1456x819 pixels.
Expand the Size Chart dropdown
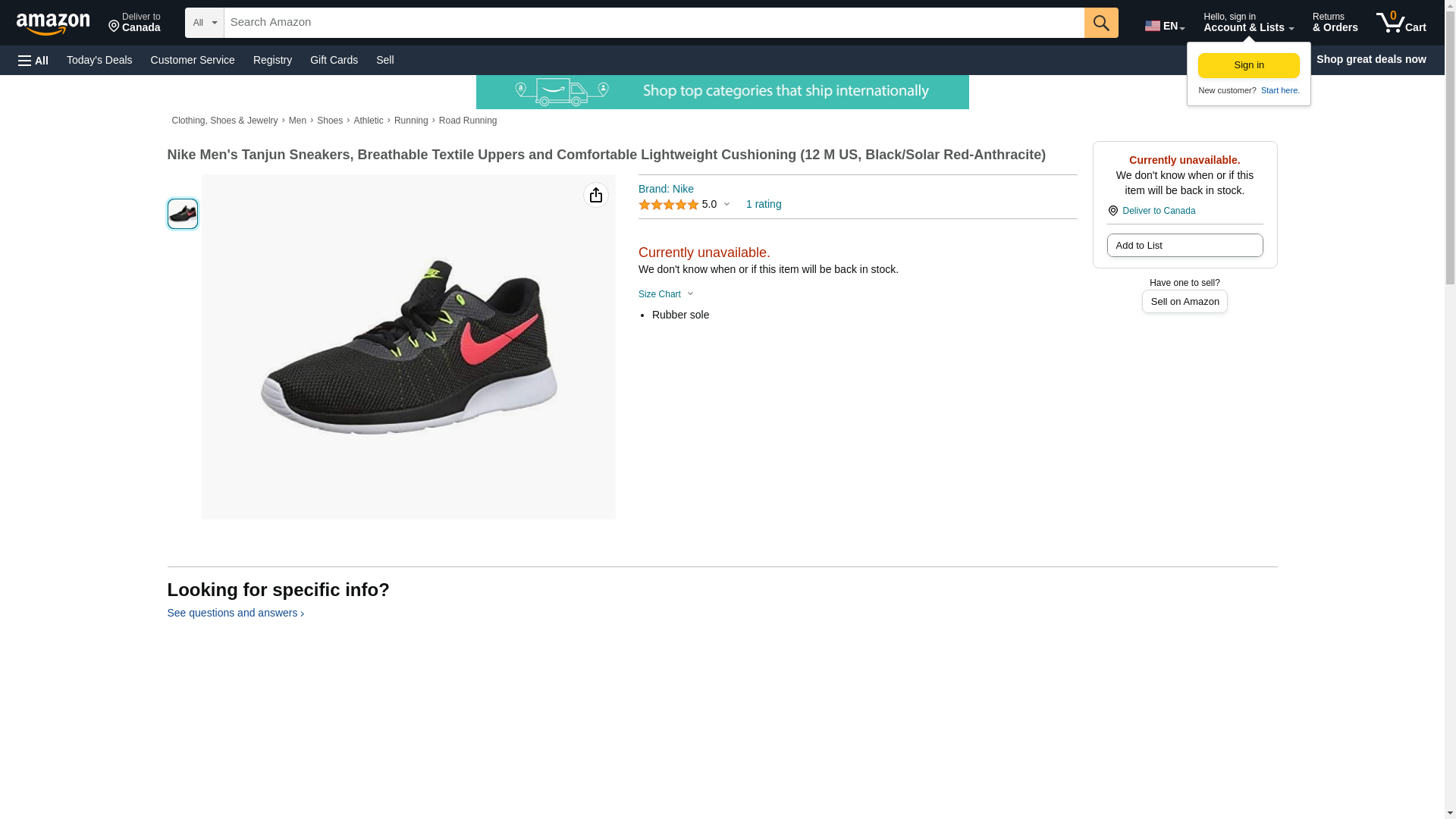[x=665, y=294]
